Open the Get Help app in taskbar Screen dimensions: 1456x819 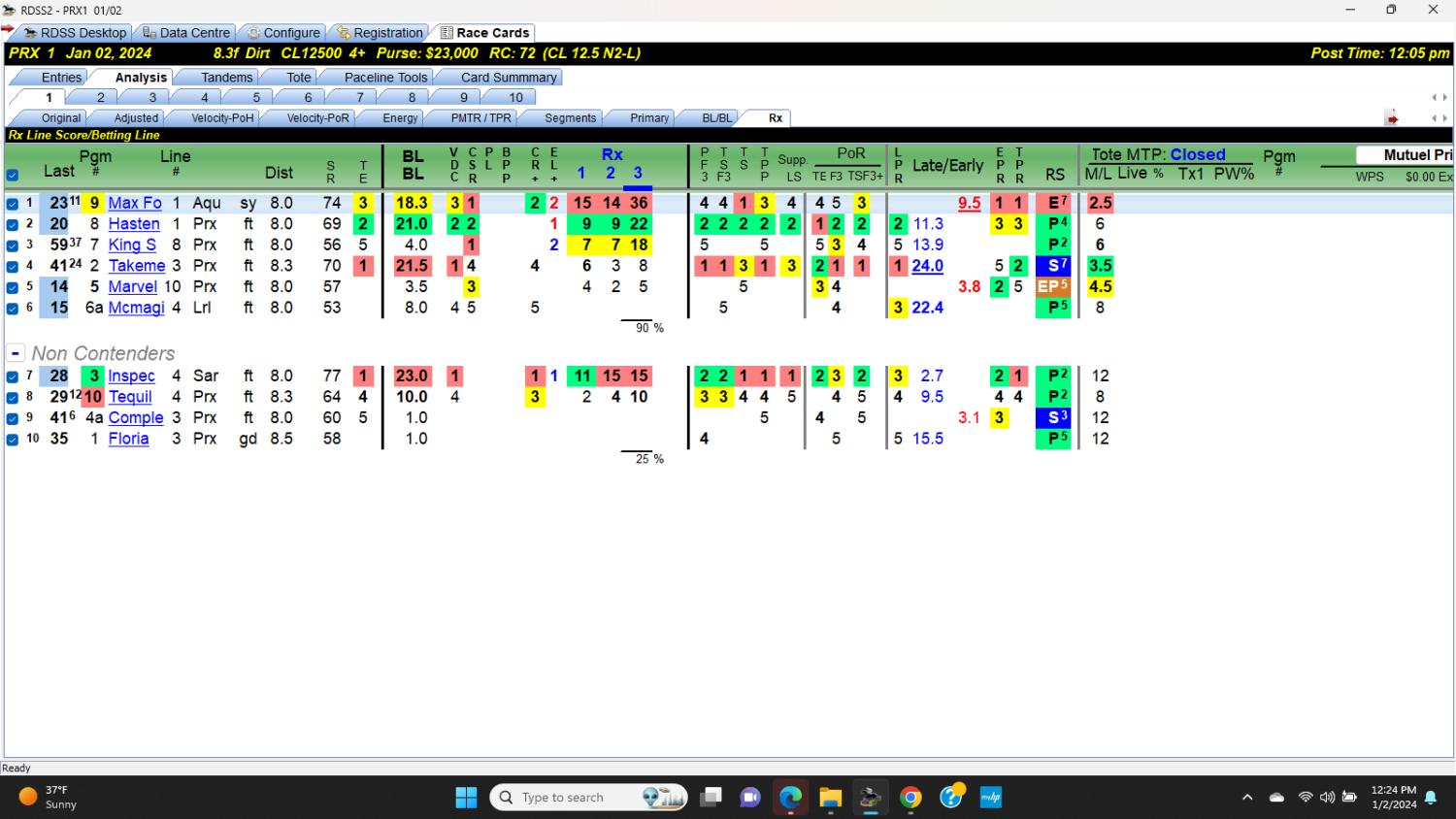[x=951, y=797]
